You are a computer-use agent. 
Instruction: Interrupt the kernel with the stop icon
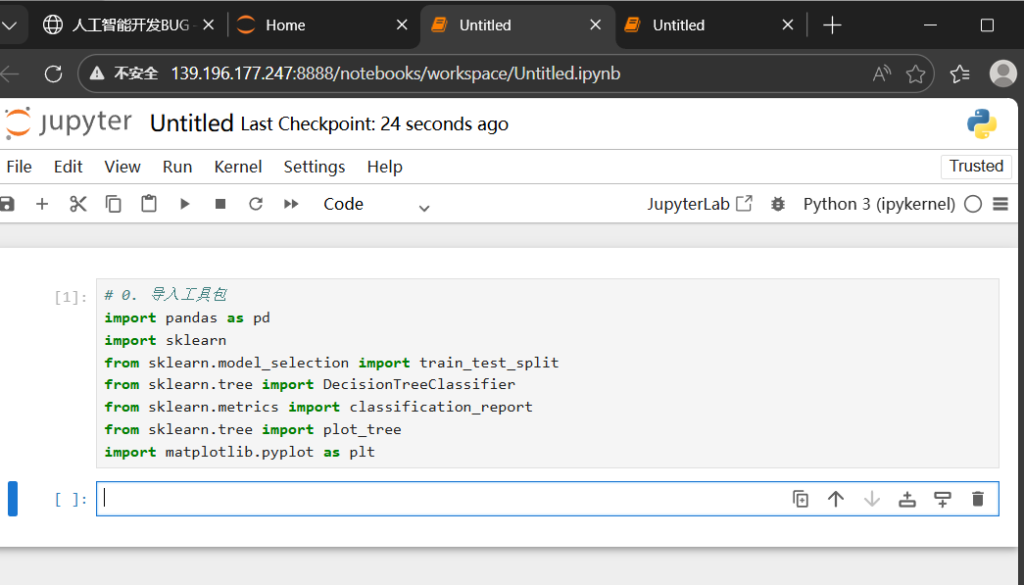click(x=220, y=204)
